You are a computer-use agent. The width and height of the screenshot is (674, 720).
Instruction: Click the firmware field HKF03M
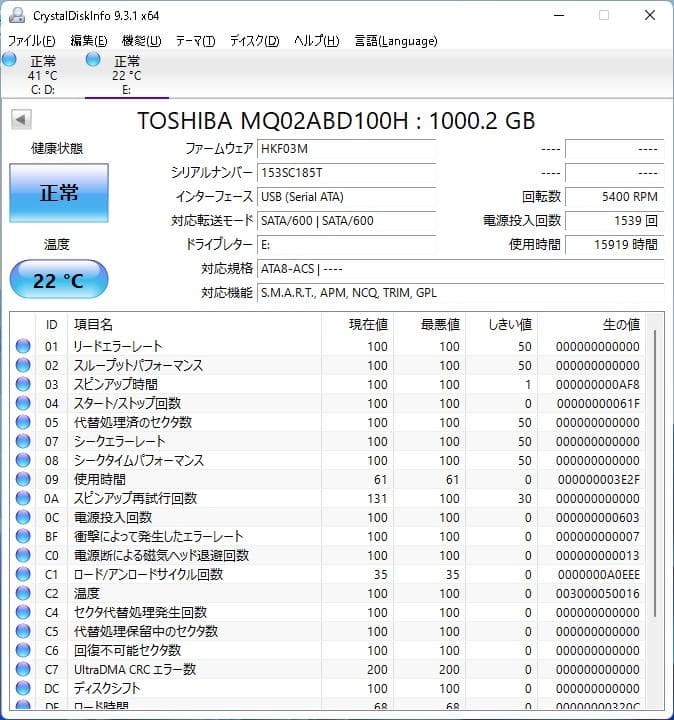(346, 149)
